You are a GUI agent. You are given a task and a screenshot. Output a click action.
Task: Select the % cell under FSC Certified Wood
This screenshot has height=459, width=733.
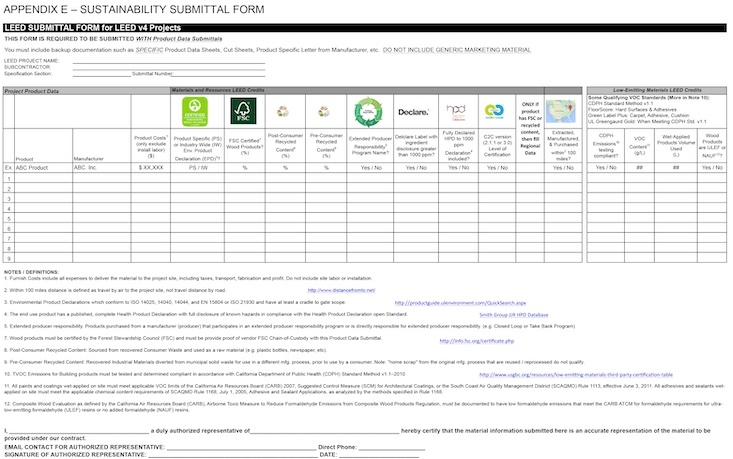[244, 168]
